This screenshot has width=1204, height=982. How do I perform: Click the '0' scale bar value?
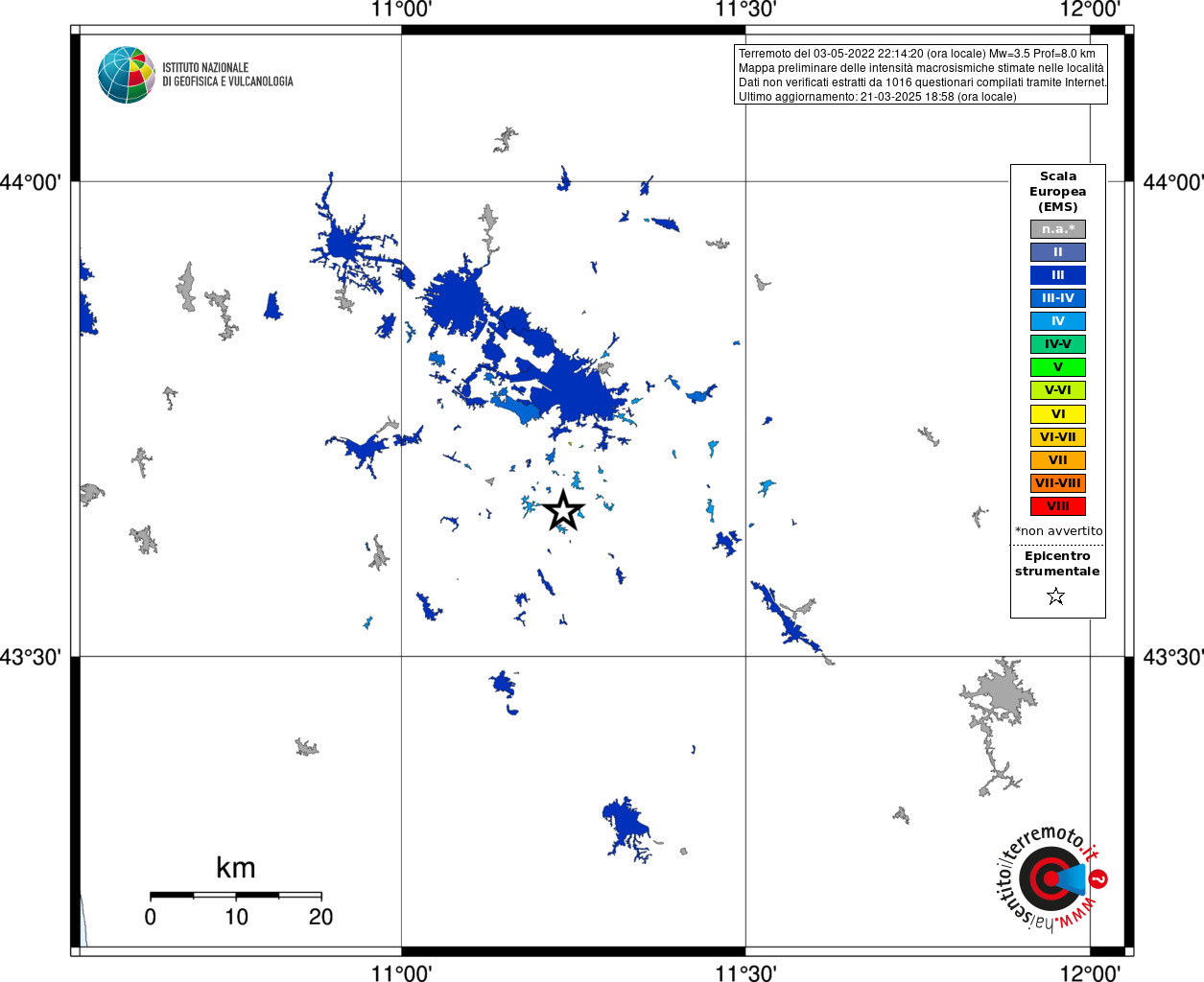click(151, 917)
